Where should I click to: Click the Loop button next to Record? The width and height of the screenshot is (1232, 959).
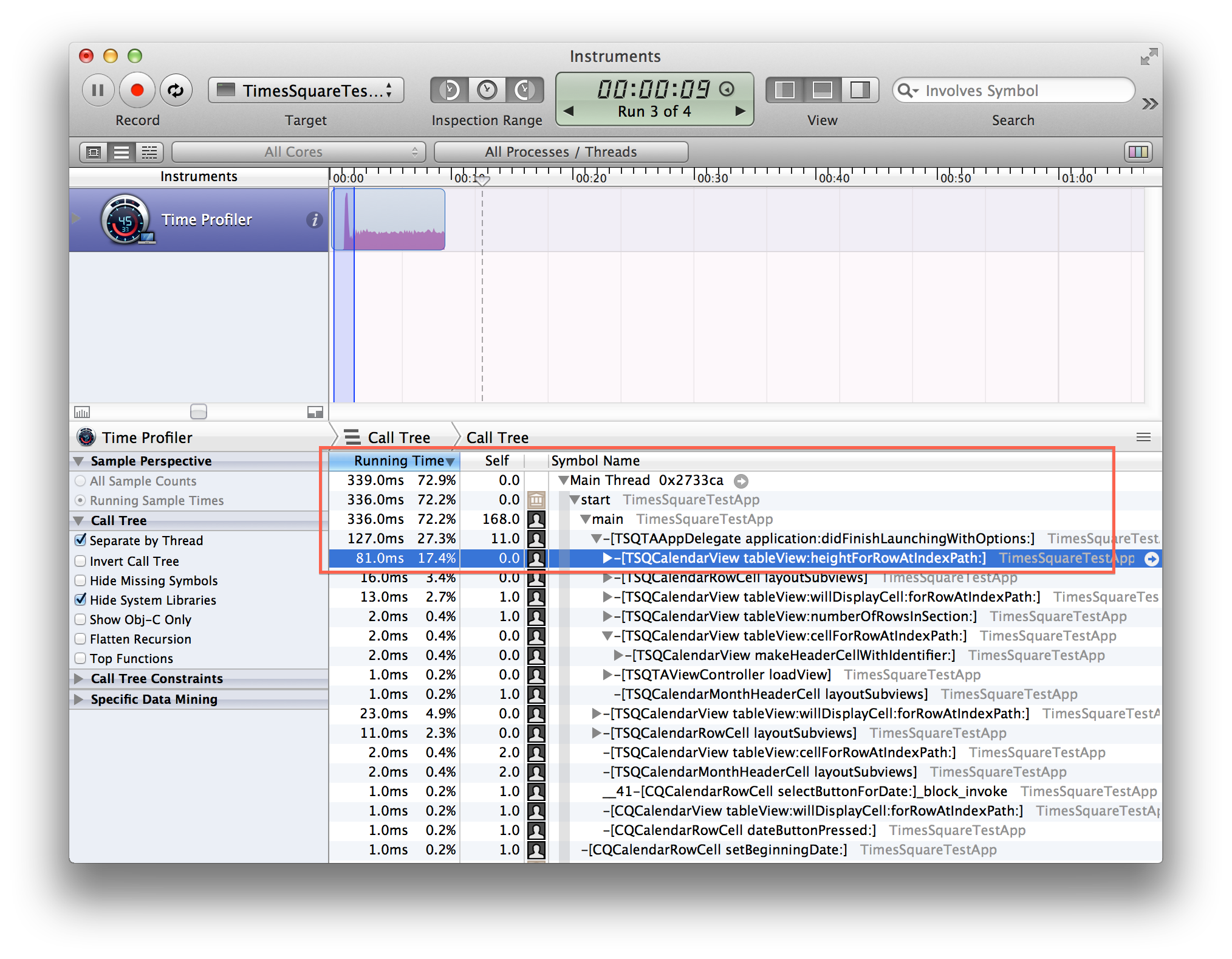click(176, 90)
